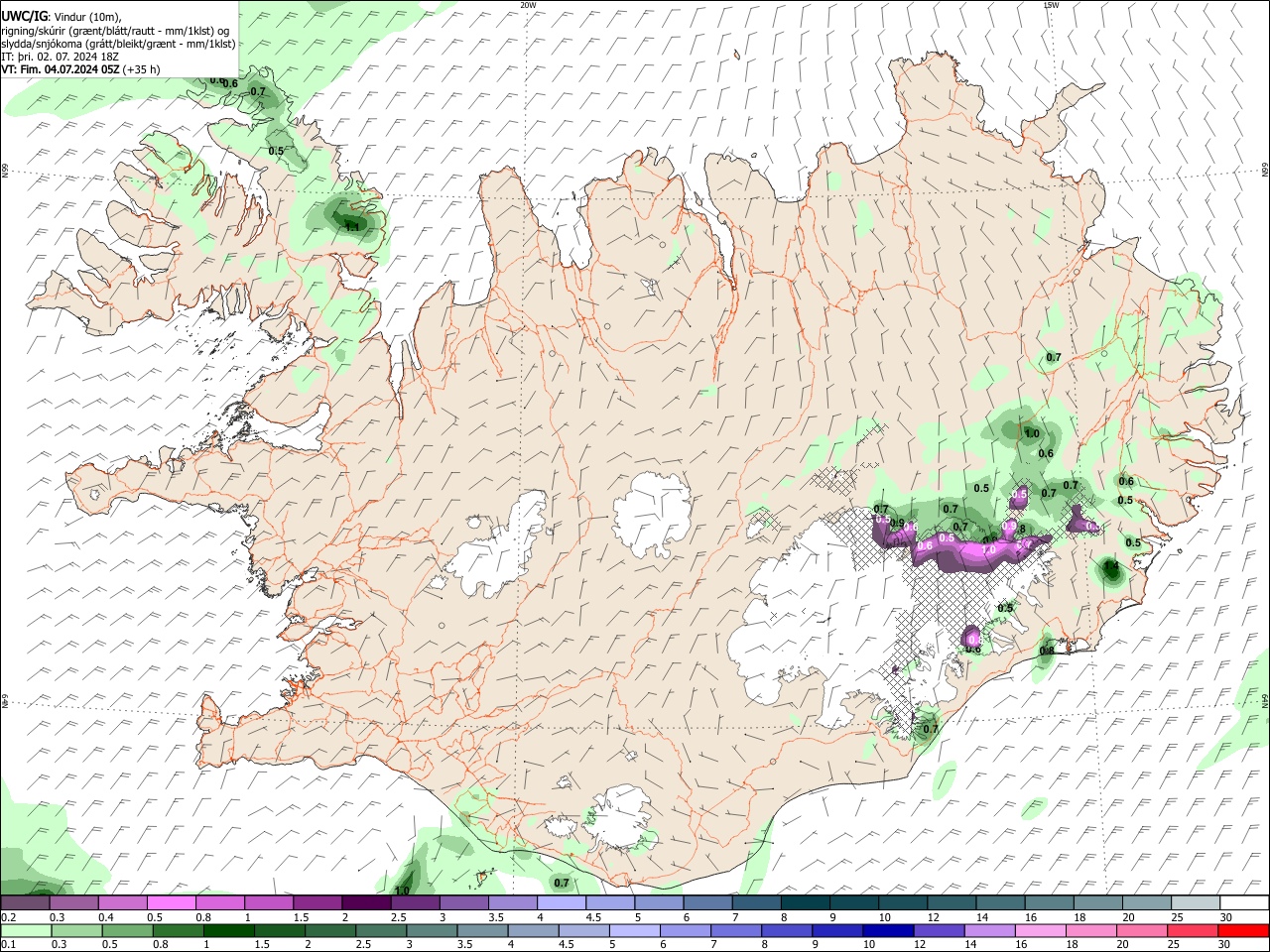Screen dimensions: 1270x952
Task: Pick the white 30 sleet/snow swatch
Action: pos(1244,902)
